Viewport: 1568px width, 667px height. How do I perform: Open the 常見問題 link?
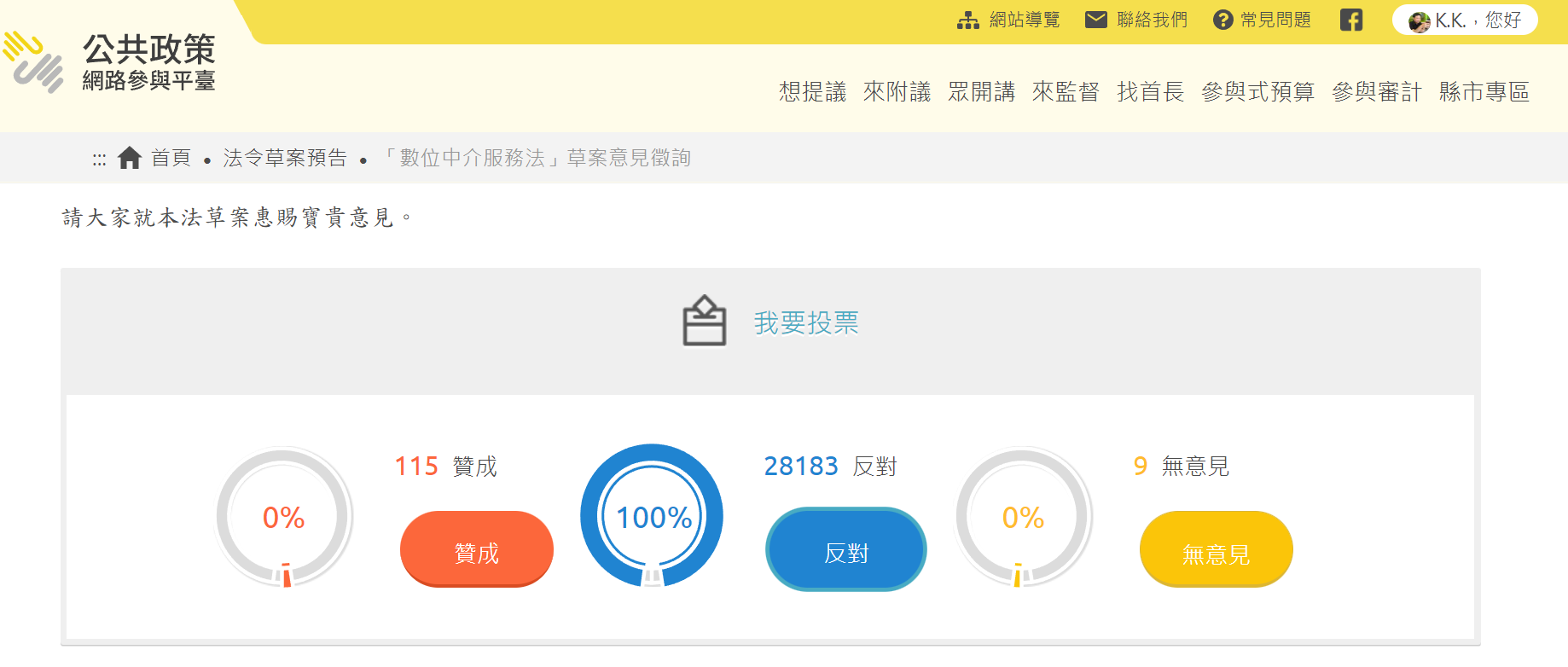click(1275, 20)
